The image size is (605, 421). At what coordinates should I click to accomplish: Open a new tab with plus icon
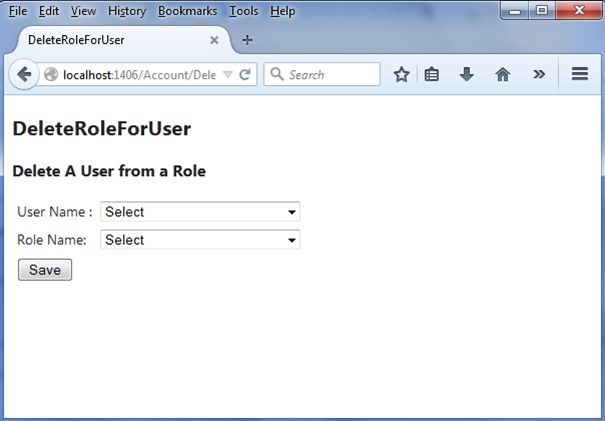247,40
